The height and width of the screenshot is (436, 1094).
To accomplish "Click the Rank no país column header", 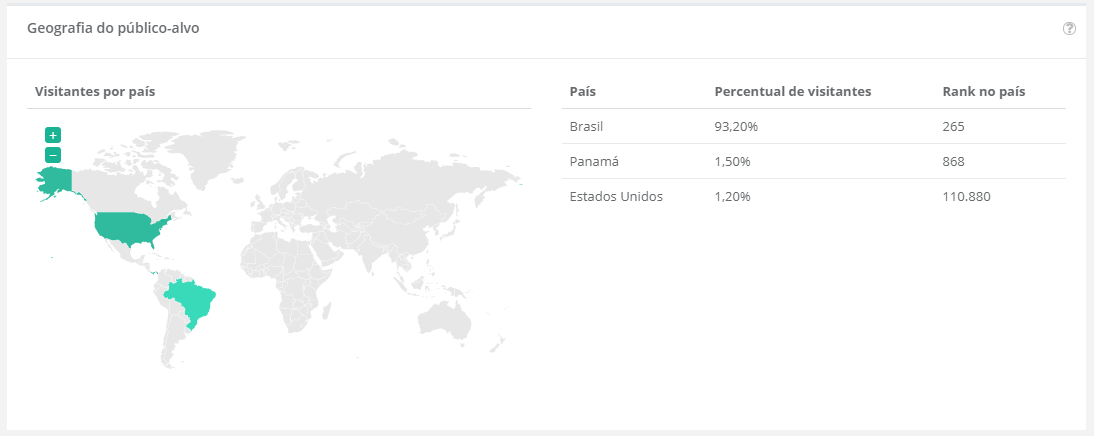I will [x=984, y=91].
